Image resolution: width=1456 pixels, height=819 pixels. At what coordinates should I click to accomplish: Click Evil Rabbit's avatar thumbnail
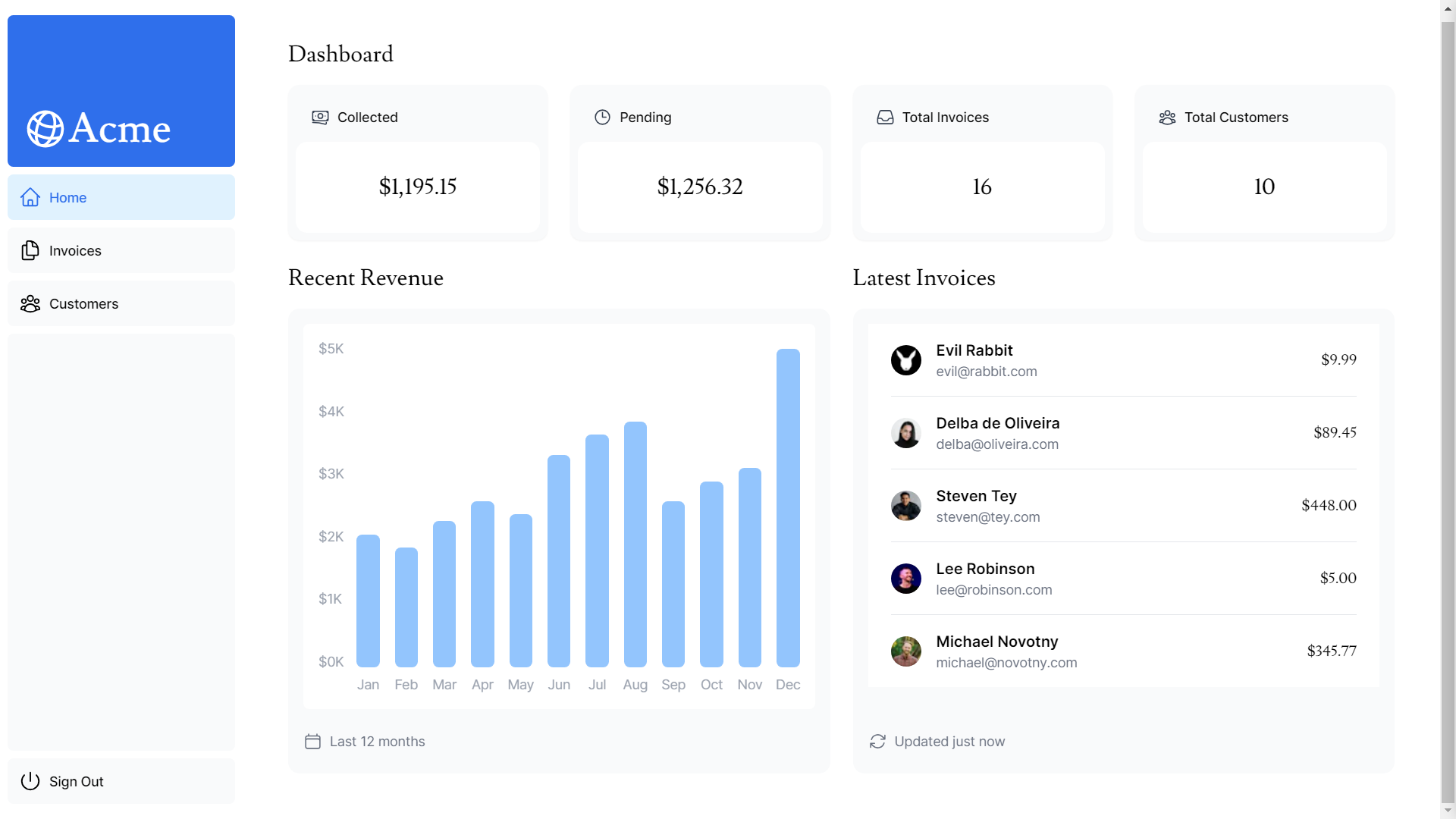(905, 360)
